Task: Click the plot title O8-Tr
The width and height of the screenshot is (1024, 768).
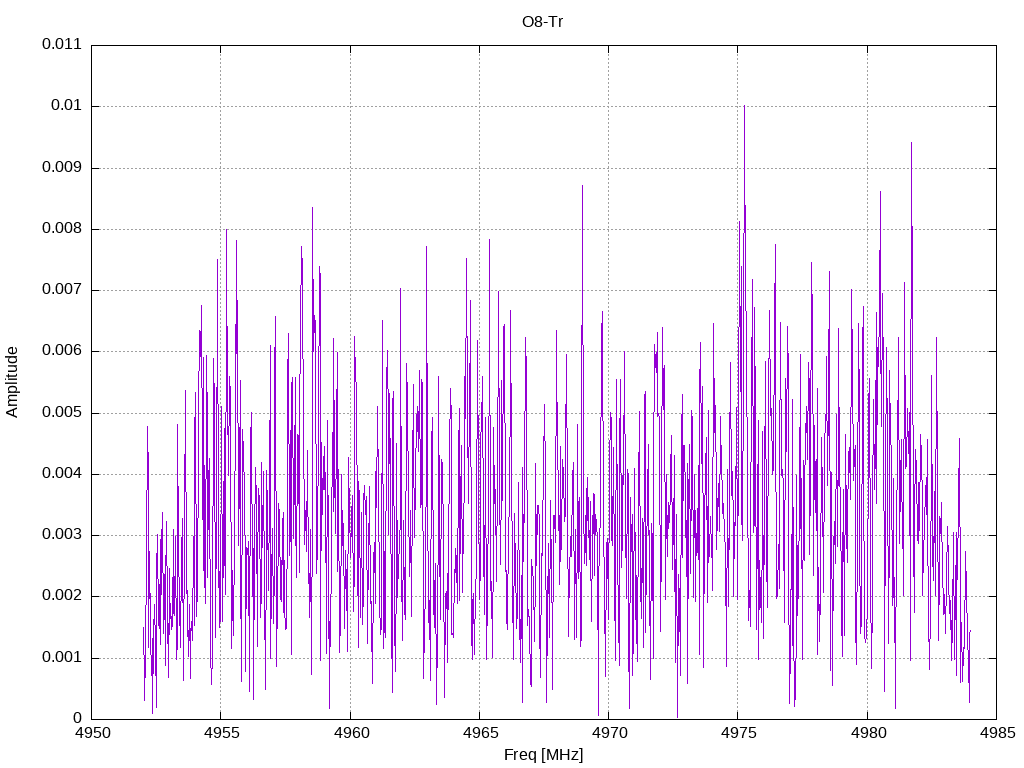Action: (542, 22)
